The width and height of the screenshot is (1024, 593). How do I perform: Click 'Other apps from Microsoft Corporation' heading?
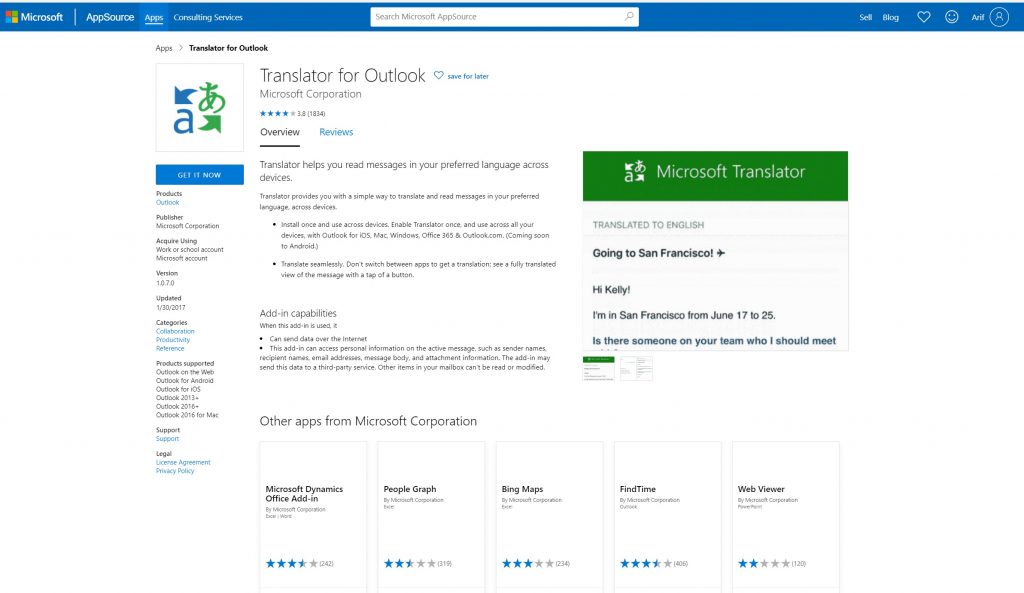pyautogui.click(x=368, y=421)
